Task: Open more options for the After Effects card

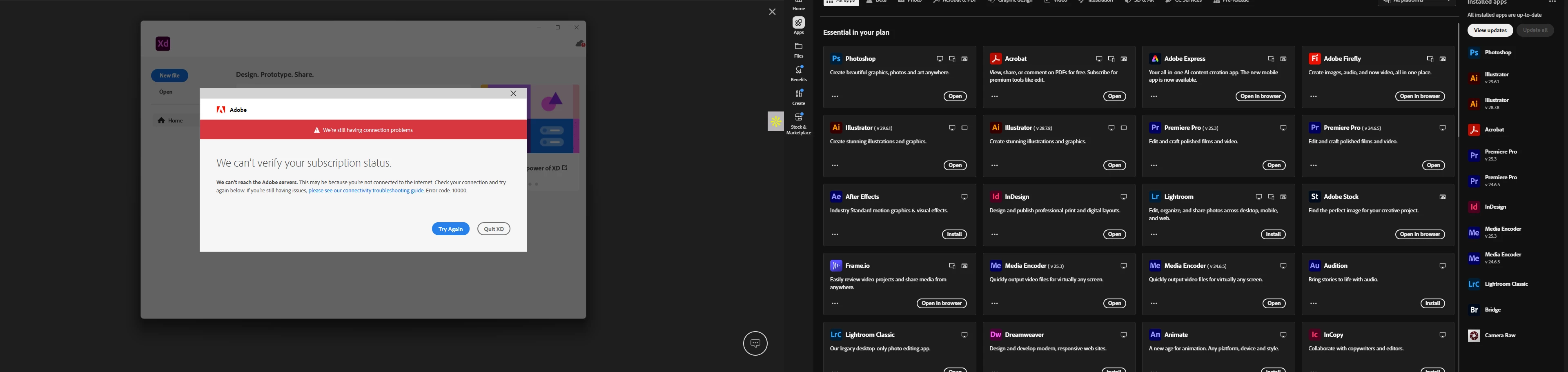Action: click(835, 234)
